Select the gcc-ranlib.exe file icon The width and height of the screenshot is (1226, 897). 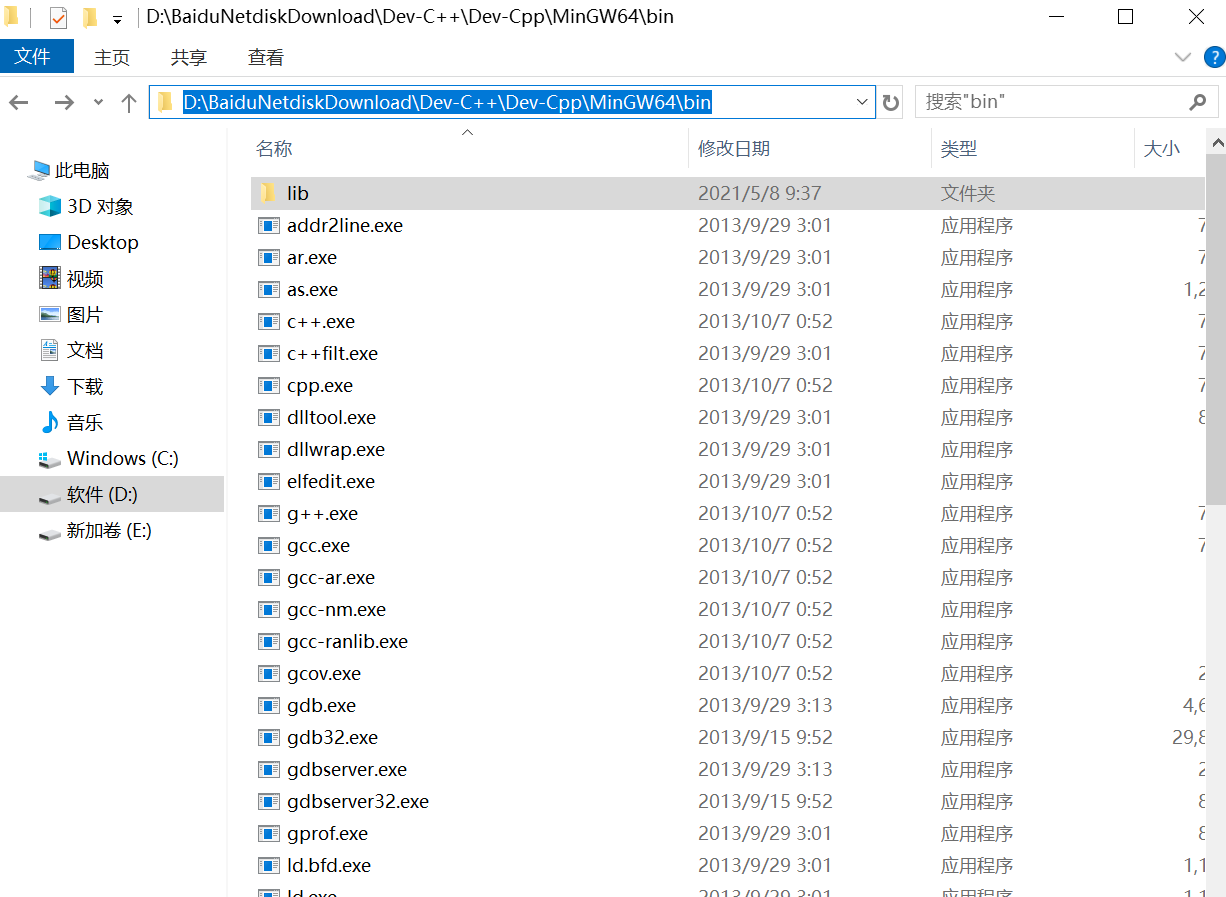[268, 642]
